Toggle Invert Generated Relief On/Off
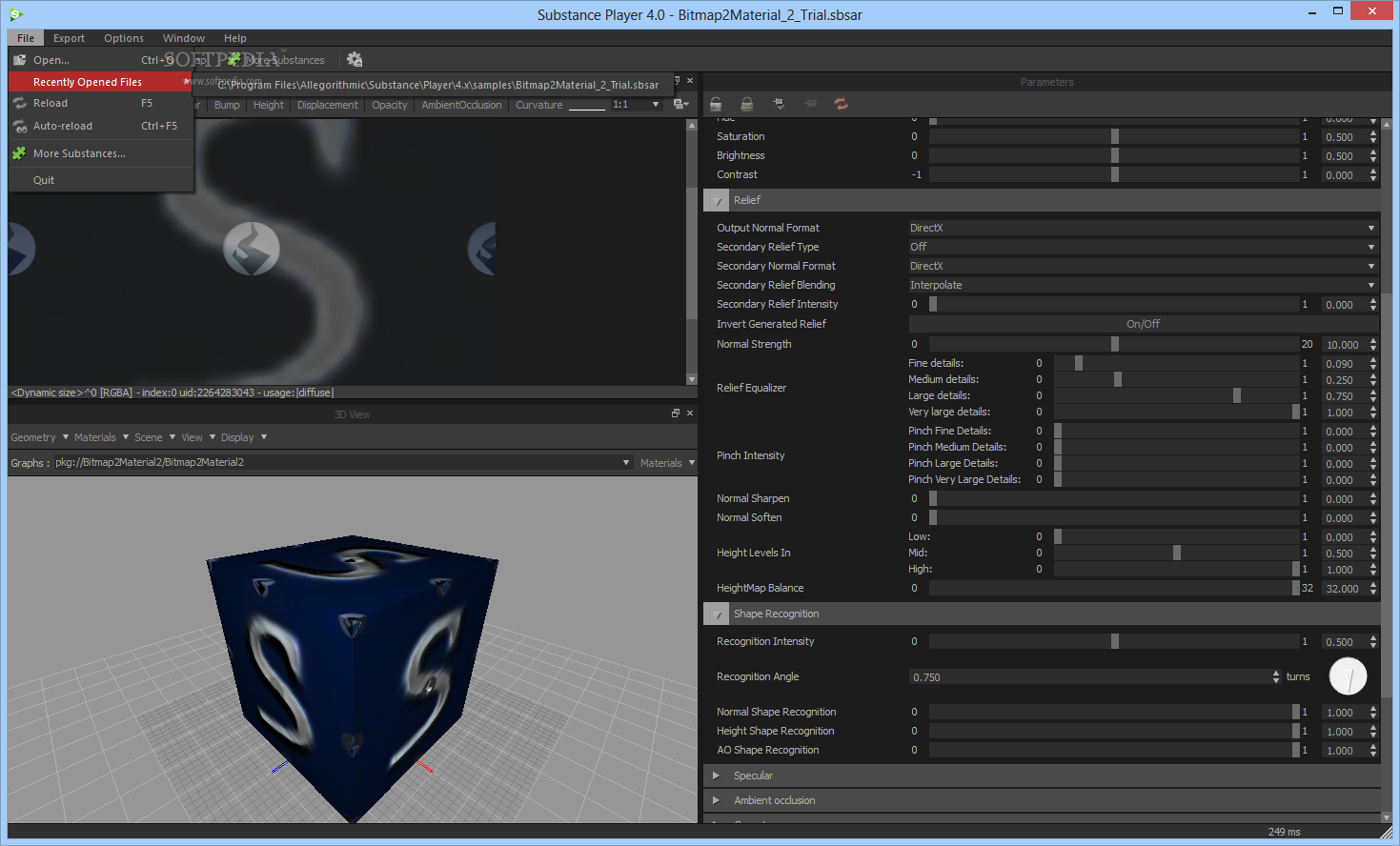Screen dimensions: 1400x846 [x=1143, y=324]
